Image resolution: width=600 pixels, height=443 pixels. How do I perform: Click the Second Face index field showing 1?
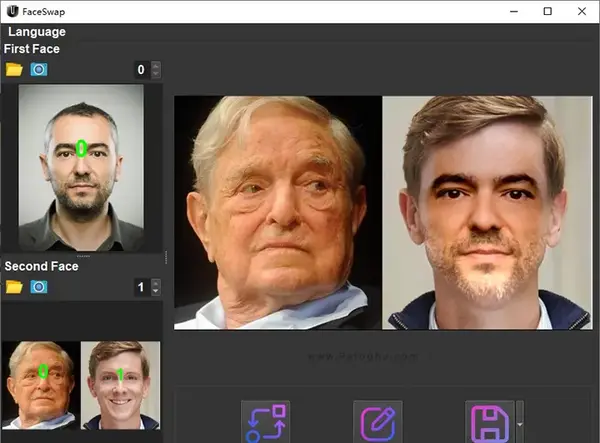142,287
